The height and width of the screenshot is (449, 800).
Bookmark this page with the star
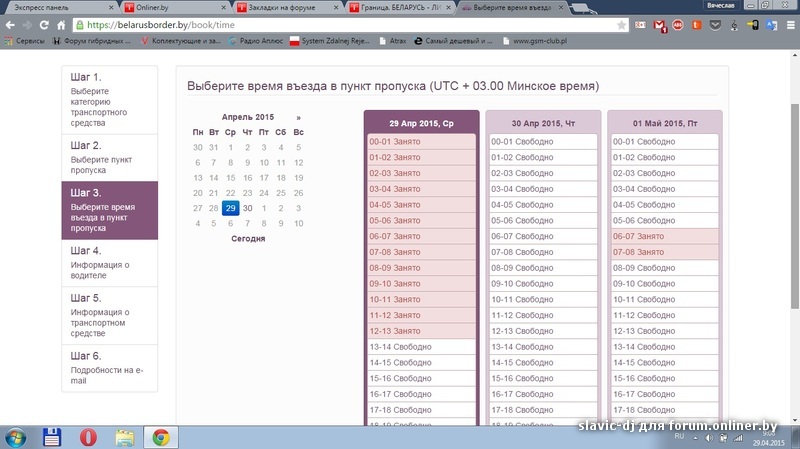[x=621, y=25]
